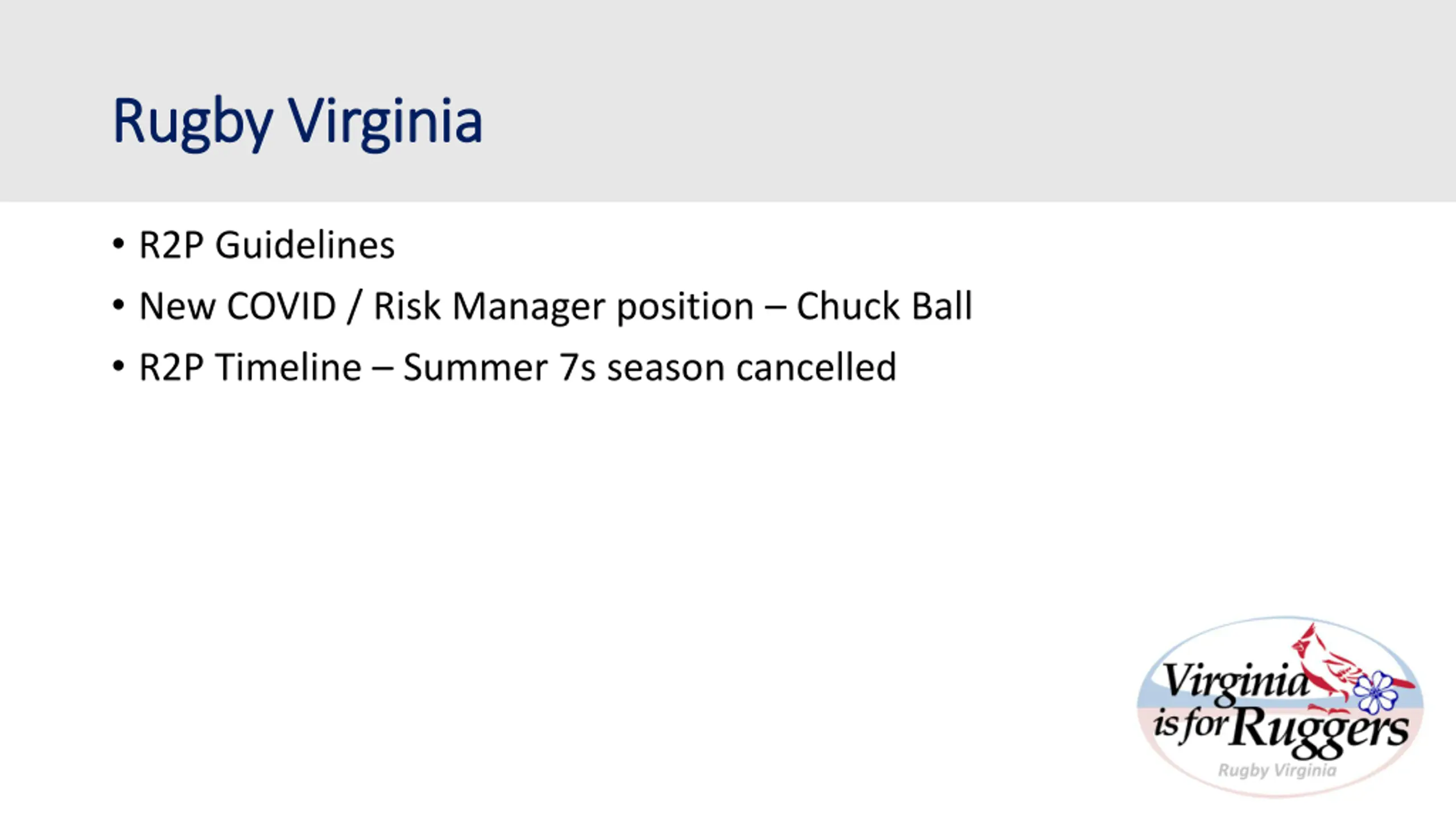This screenshot has height=819, width=1456.
Task: Click the 'R2P Guidelines' bullet text
Action: pos(267,245)
